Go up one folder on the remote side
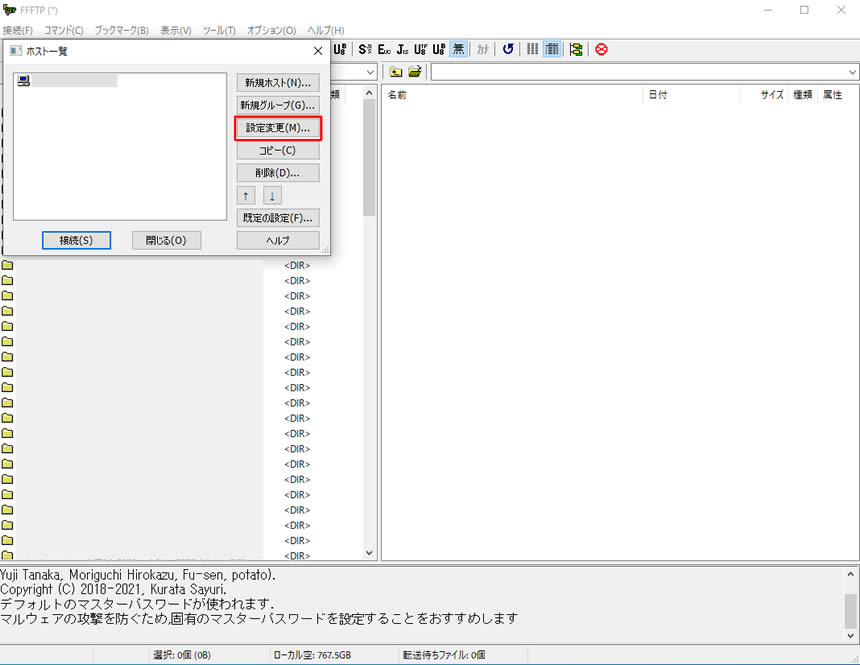The image size is (860, 665). click(395, 71)
